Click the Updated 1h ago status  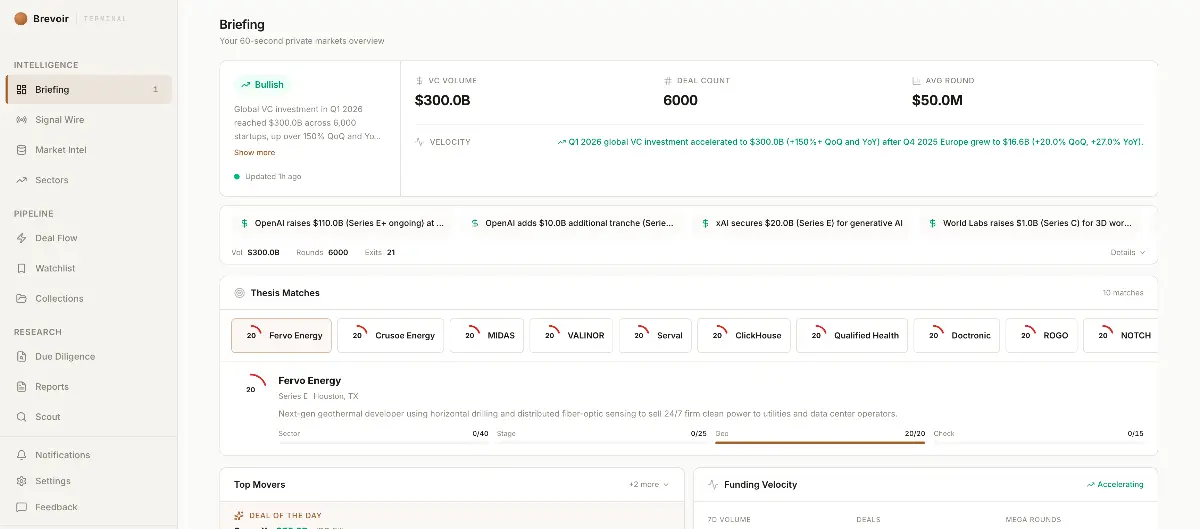pyautogui.click(x=267, y=176)
